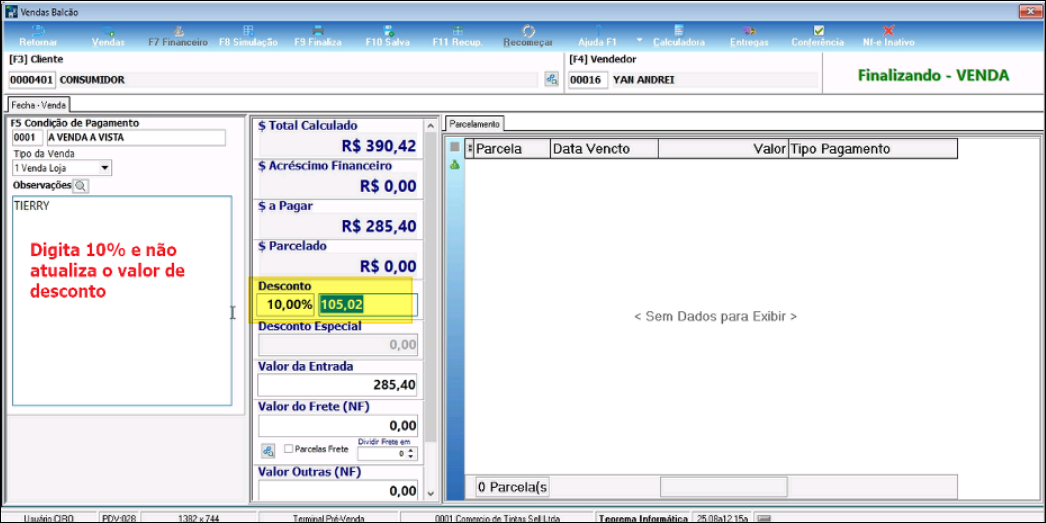Expand the Tipo da Venda dropdown
The width and height of the screenshot is (1046, 523).
click(x=105, y=168)
